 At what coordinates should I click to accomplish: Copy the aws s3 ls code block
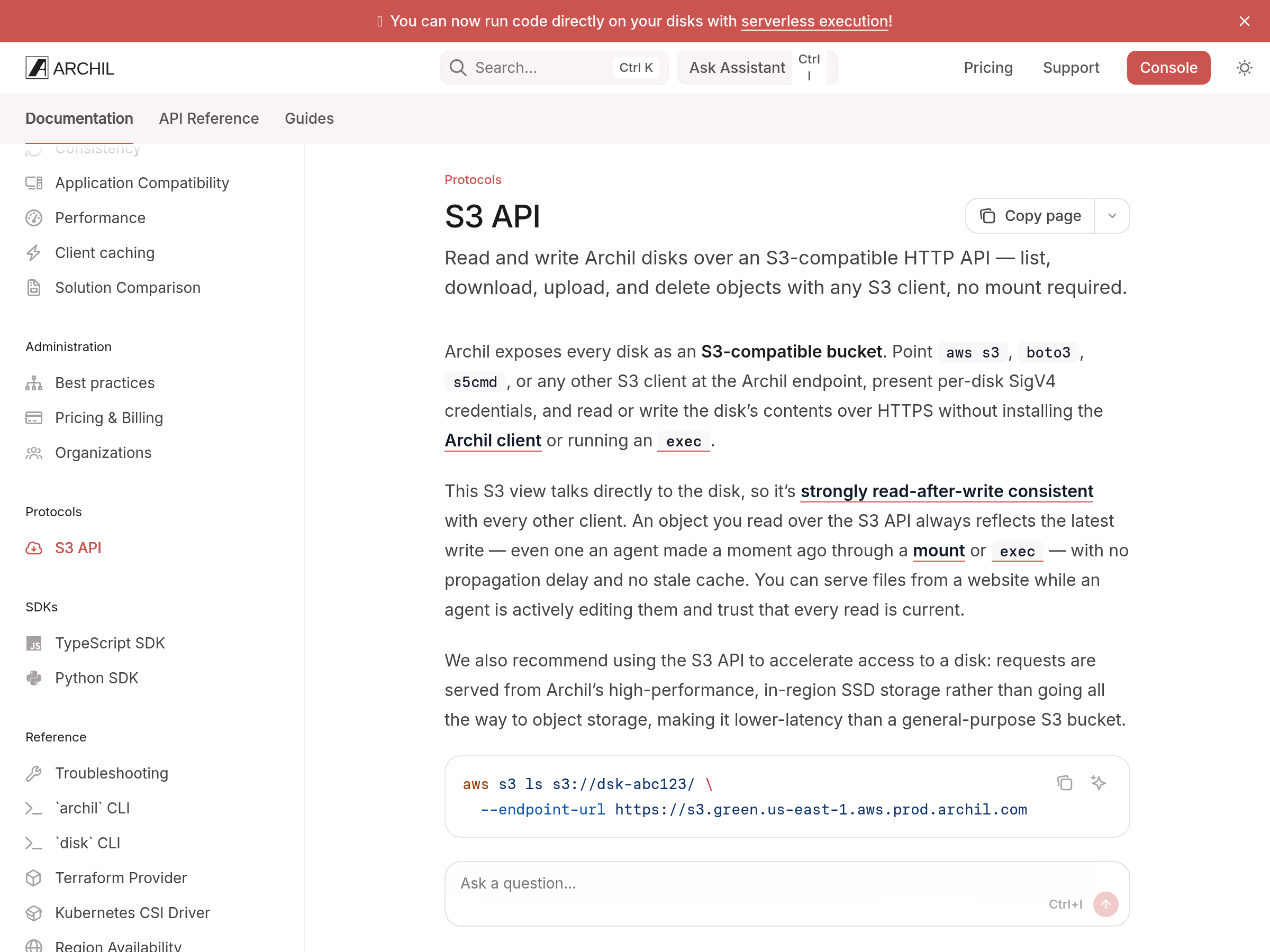pyautogui.click(x=1065, y=784)
